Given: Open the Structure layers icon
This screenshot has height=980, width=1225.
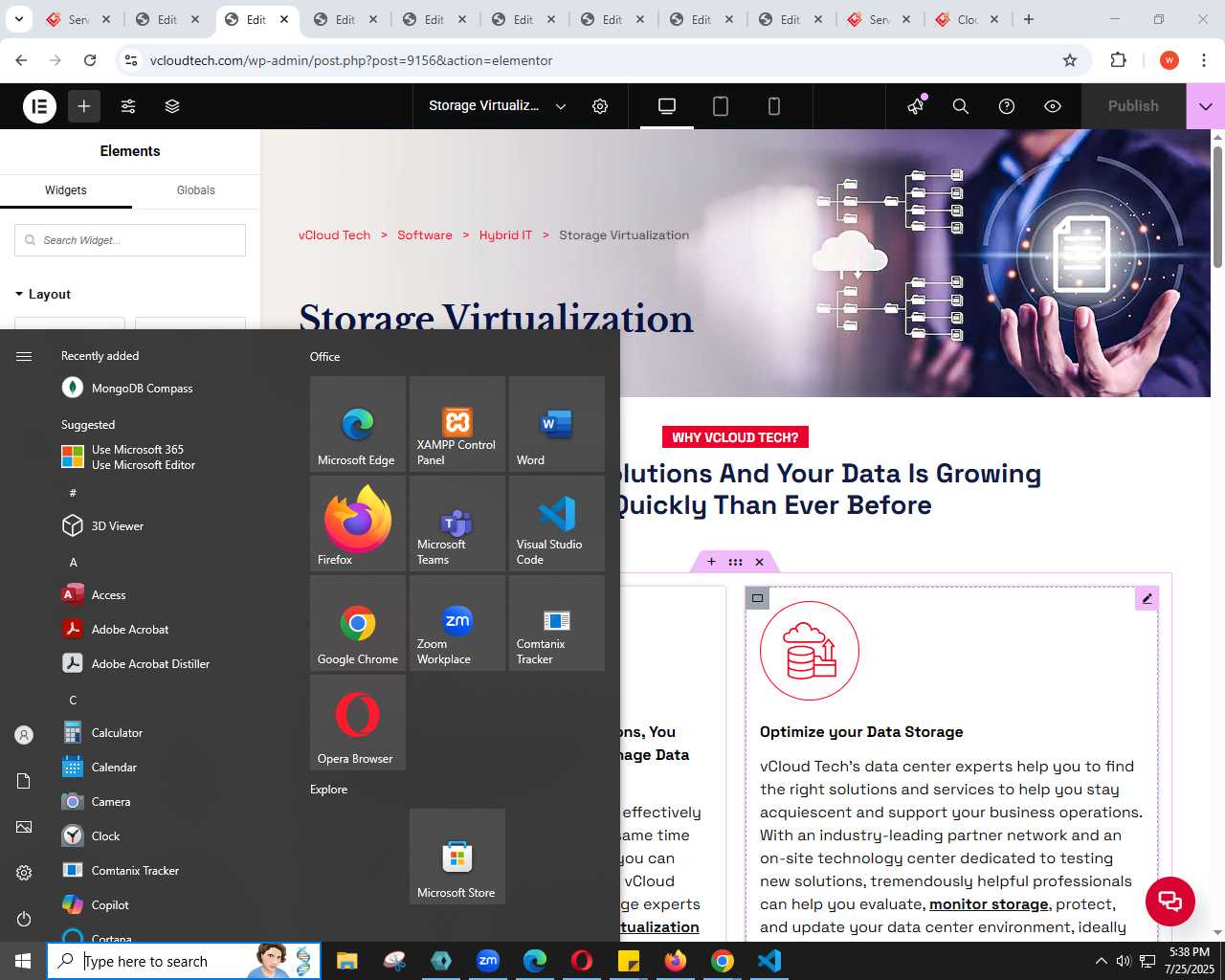Looking at the screenshot, I should (172, 106).
